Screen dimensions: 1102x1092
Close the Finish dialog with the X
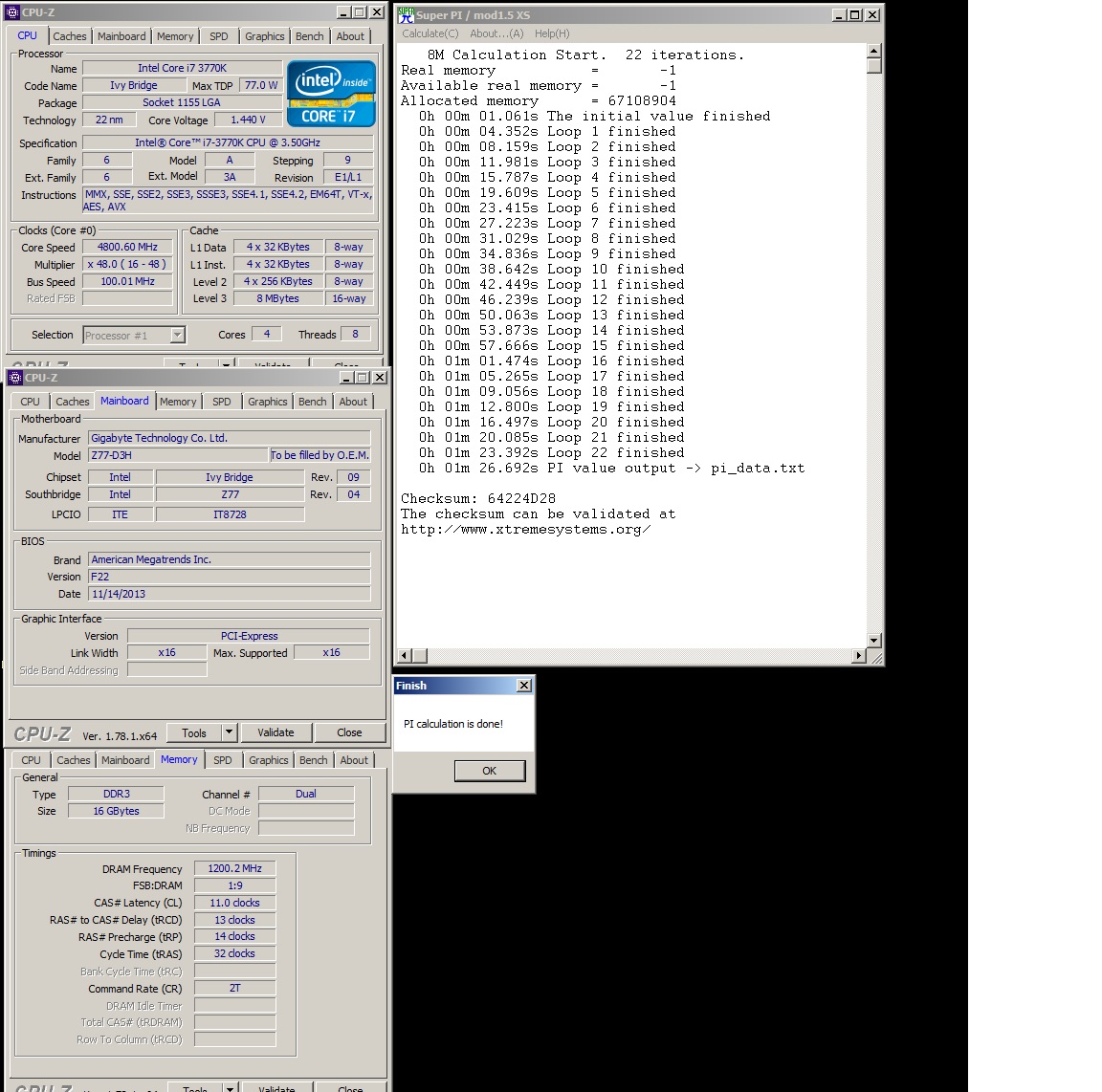tap(524, 686)
